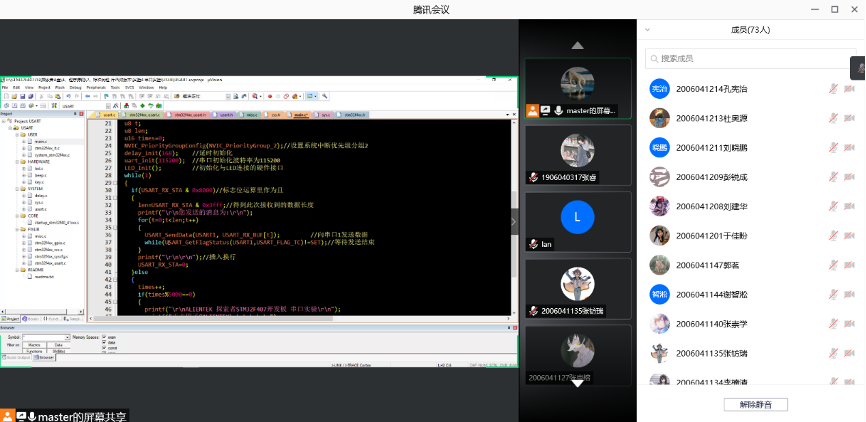Toggle mute for member 2006041208刘建华
The image size is (866, 422).
pyautogui.click(x=833, y=207)
